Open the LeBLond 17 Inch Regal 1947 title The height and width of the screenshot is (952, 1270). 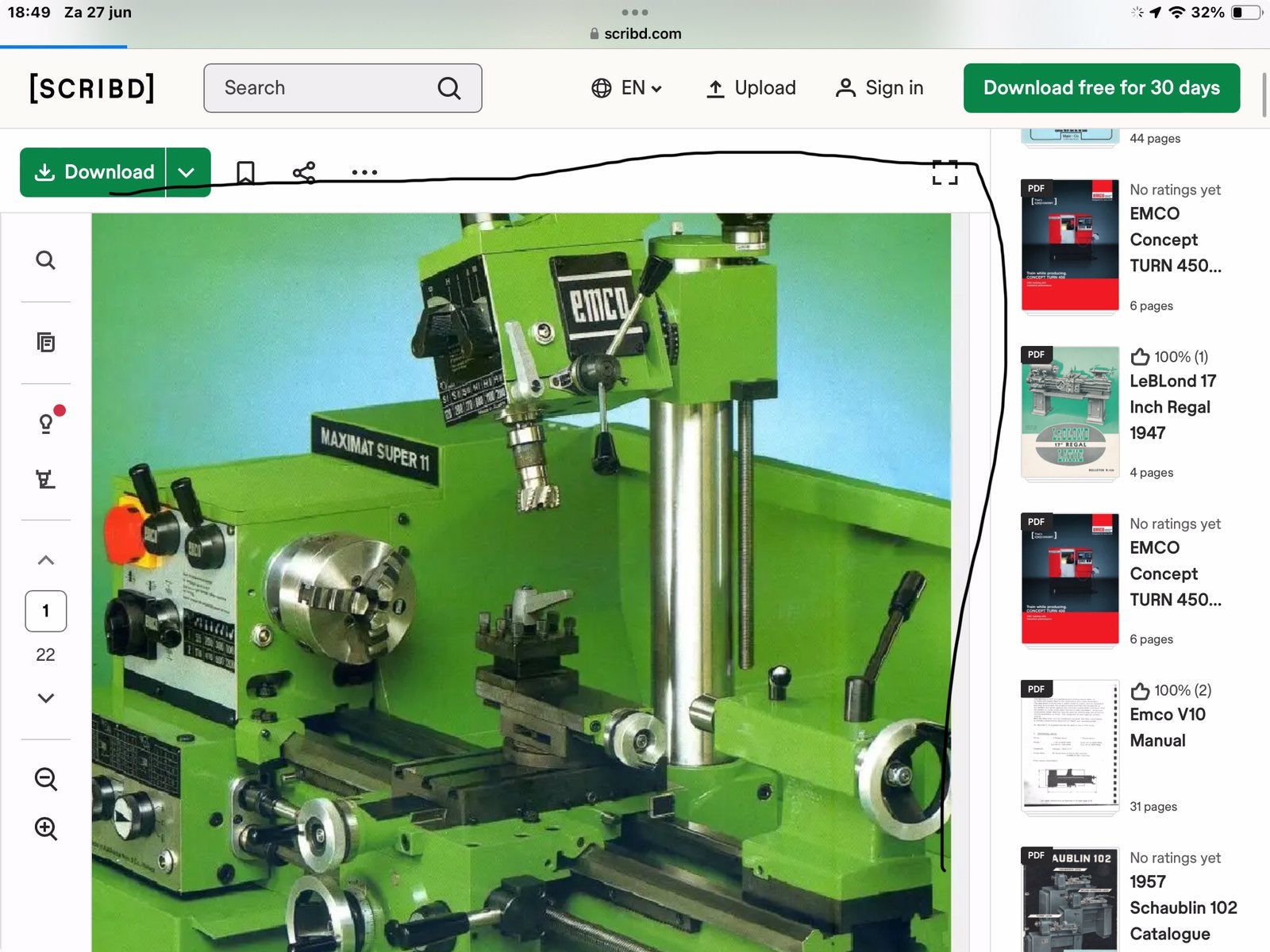click(1172, 407)
